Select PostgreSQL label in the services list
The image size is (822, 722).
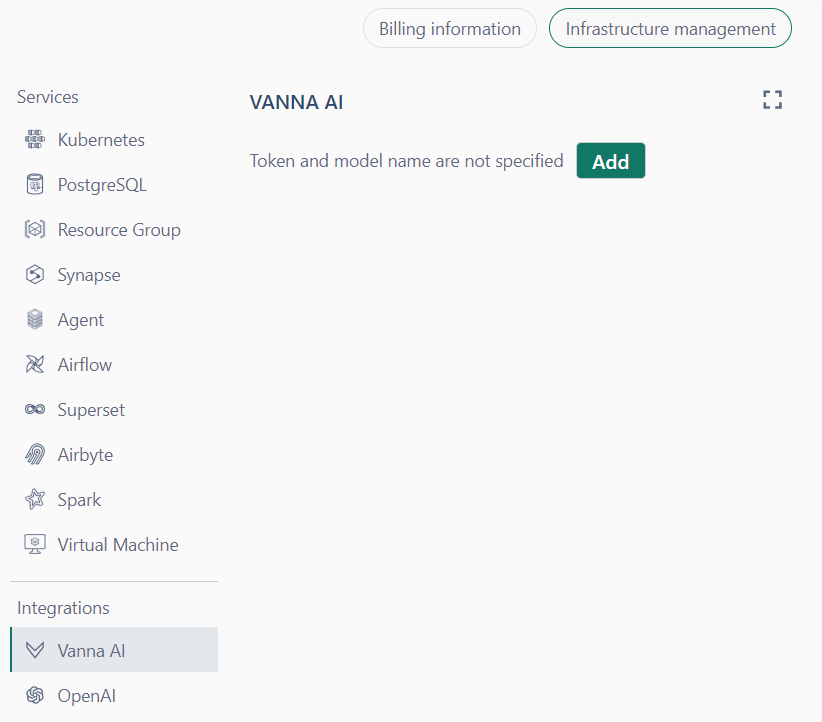point(102,185)
